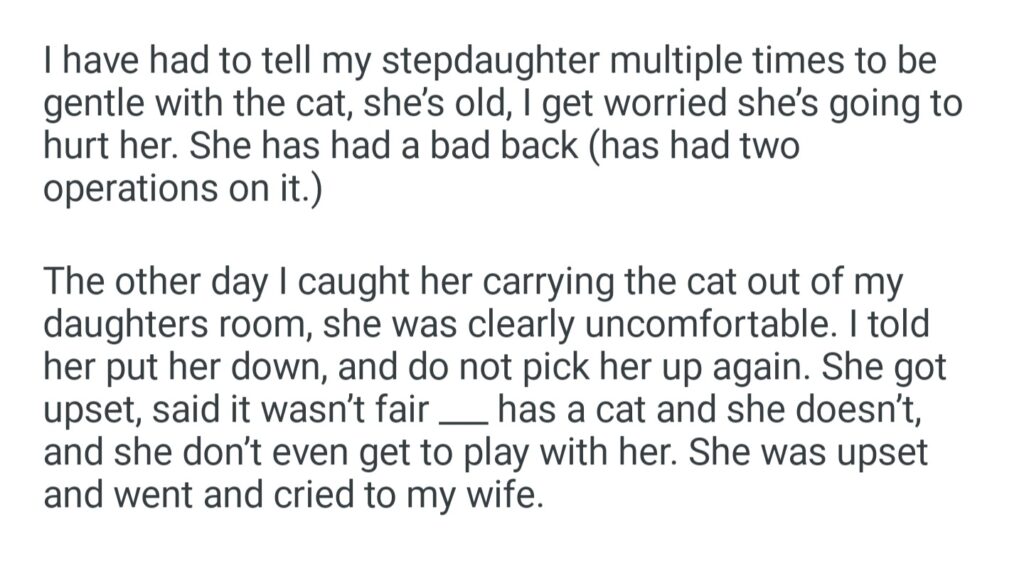Click the blank underscore before "has a cat"
Viewport: 1024px width, 561px height.
pos(466,409)
